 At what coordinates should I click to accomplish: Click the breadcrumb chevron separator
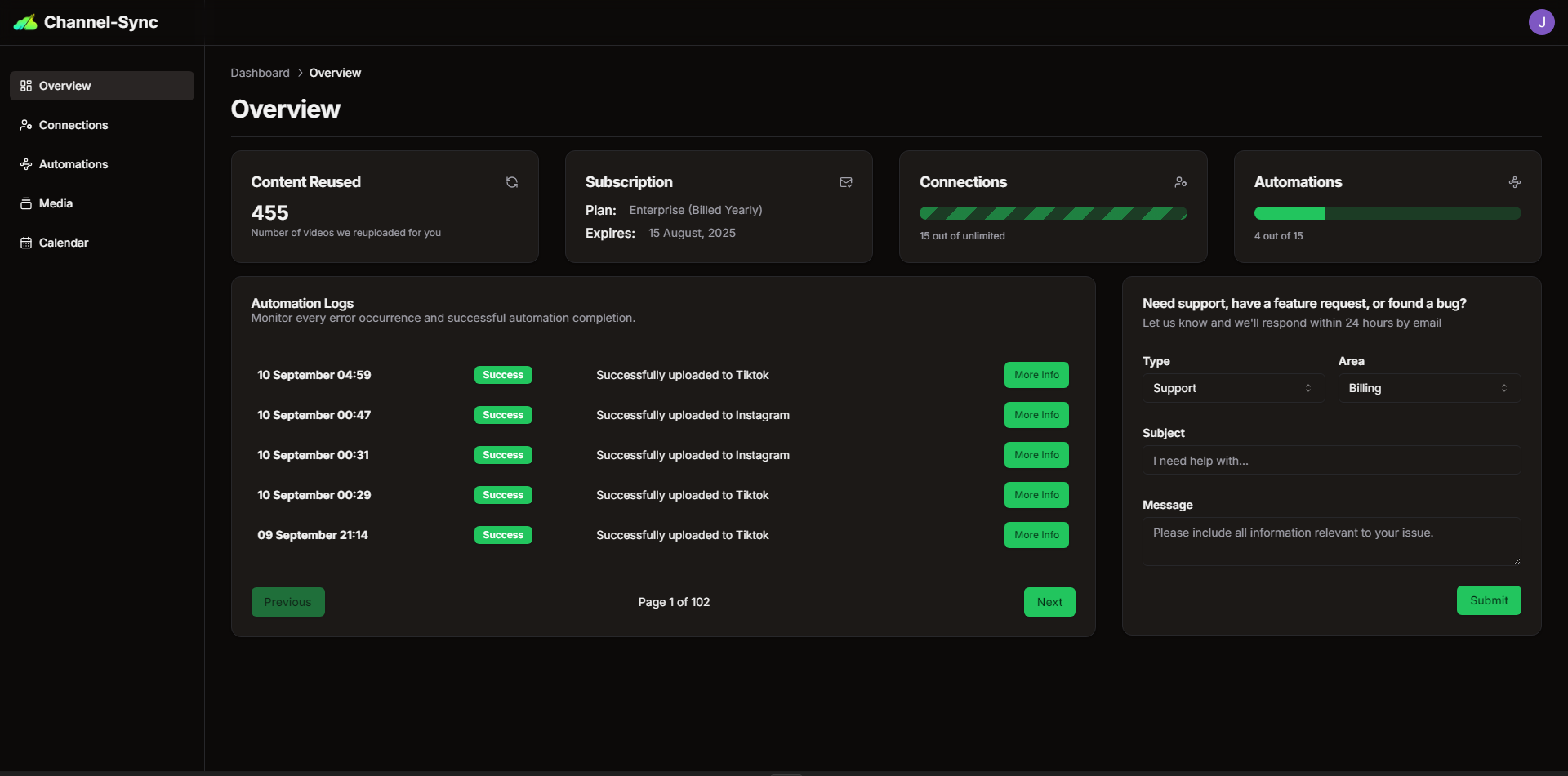pos(300,73)
